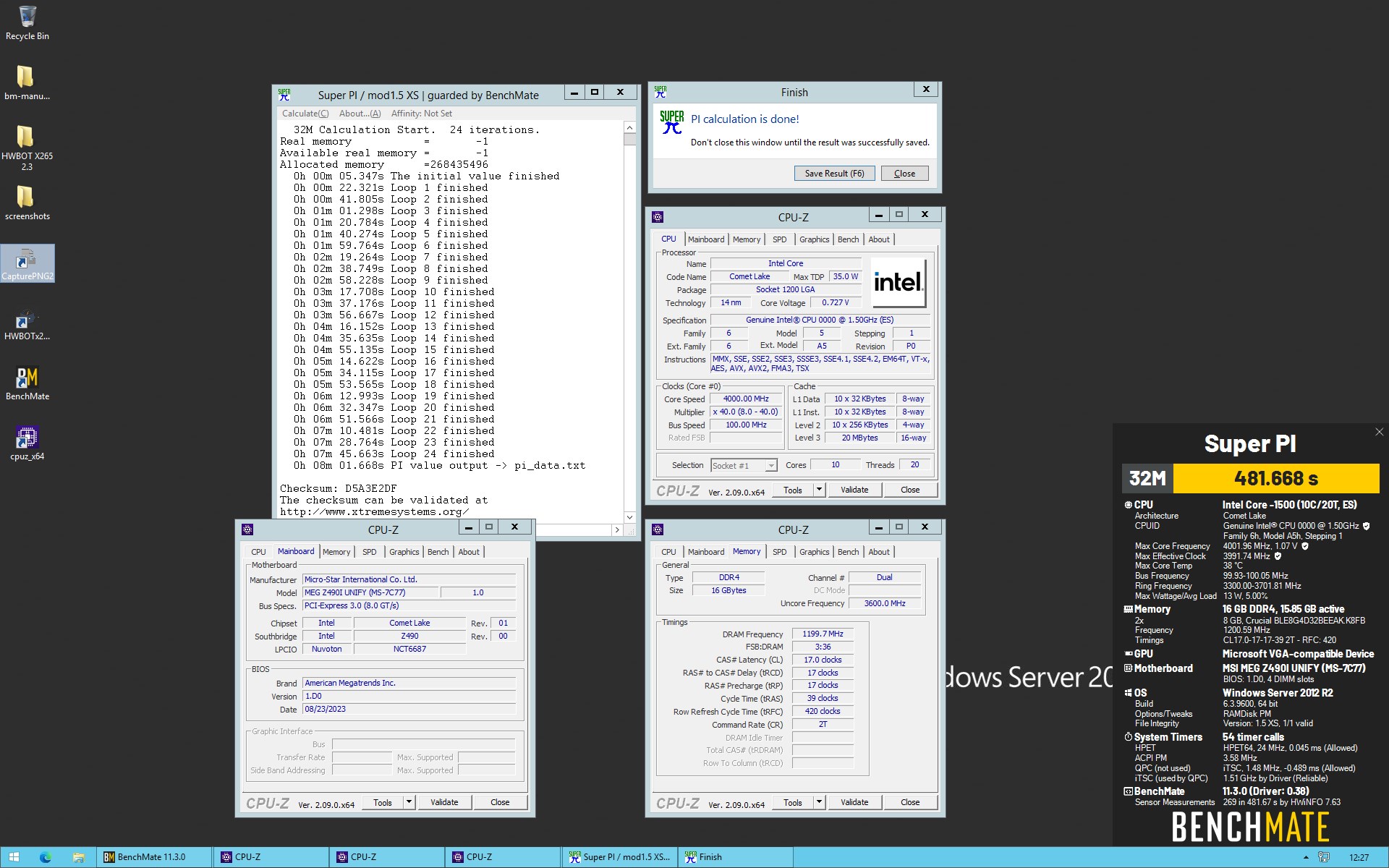
Task: Click Affinity: Not Set in Super PI
Action: (421, 114)
